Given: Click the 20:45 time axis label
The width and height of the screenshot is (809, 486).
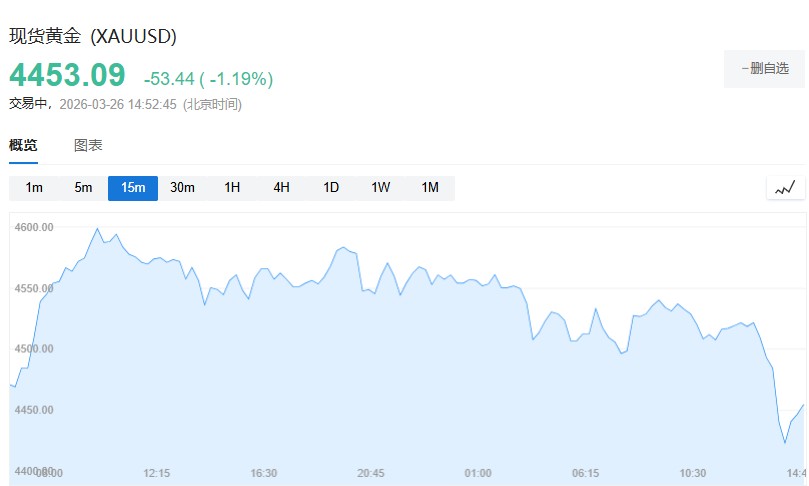Looking at the screenshot, I should (x=371, y=473).
